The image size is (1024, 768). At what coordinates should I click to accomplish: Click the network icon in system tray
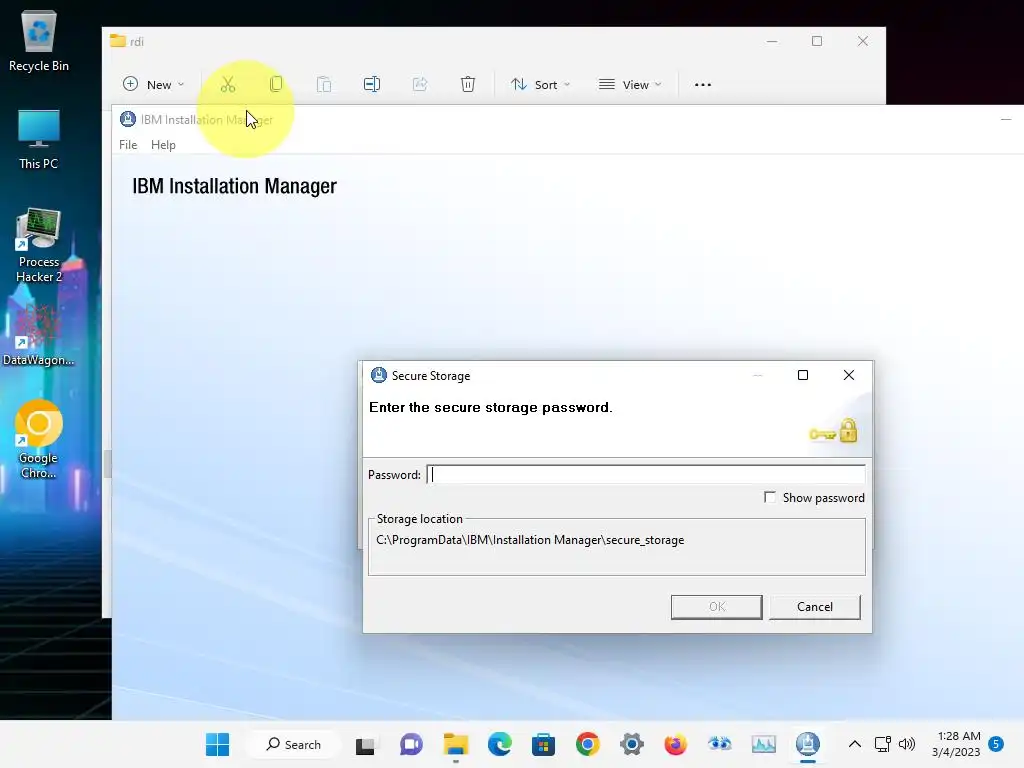pyautogui.click(x=883, y=744)
